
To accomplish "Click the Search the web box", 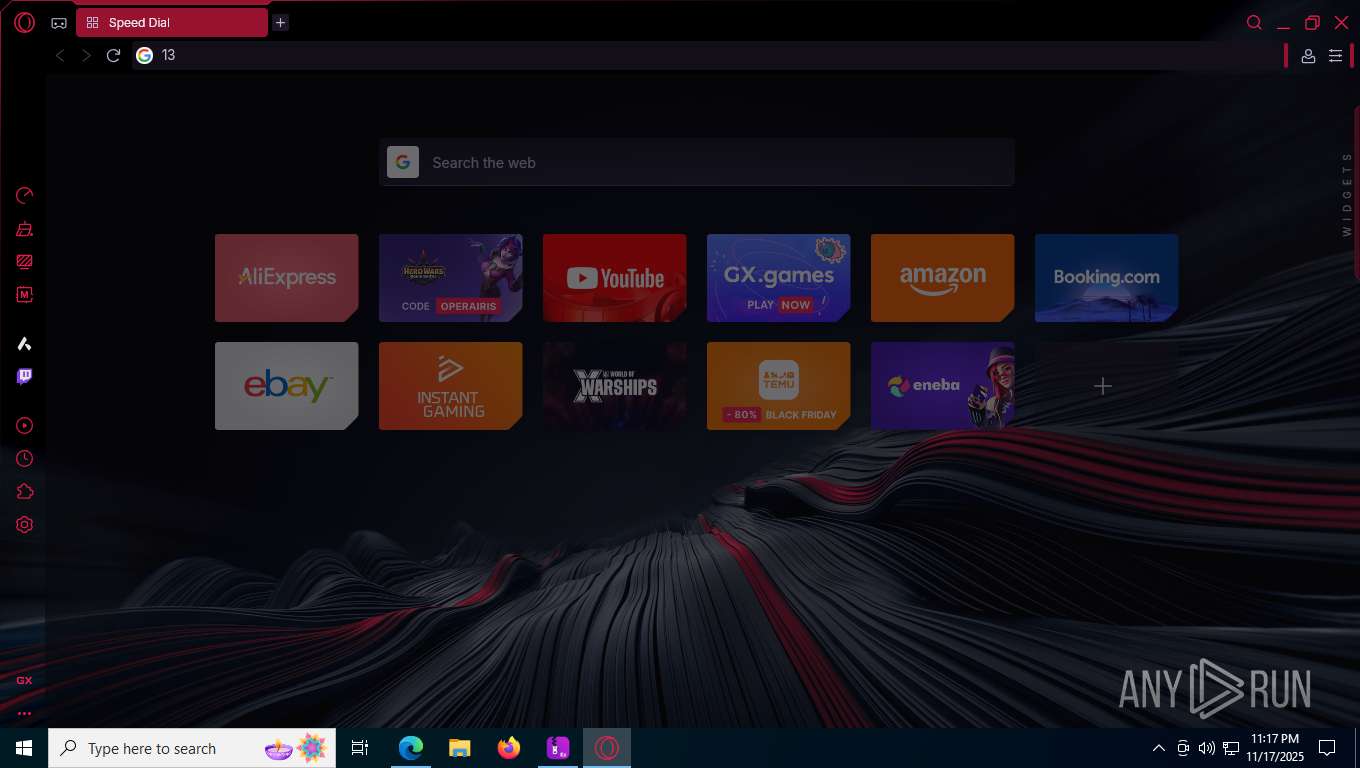I will click(697, 162).
